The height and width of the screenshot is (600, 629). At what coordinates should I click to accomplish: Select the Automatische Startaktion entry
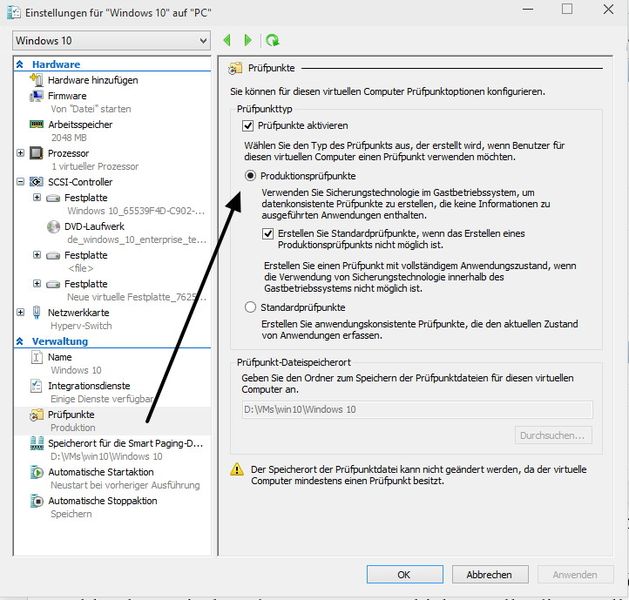tap(101, 472)
